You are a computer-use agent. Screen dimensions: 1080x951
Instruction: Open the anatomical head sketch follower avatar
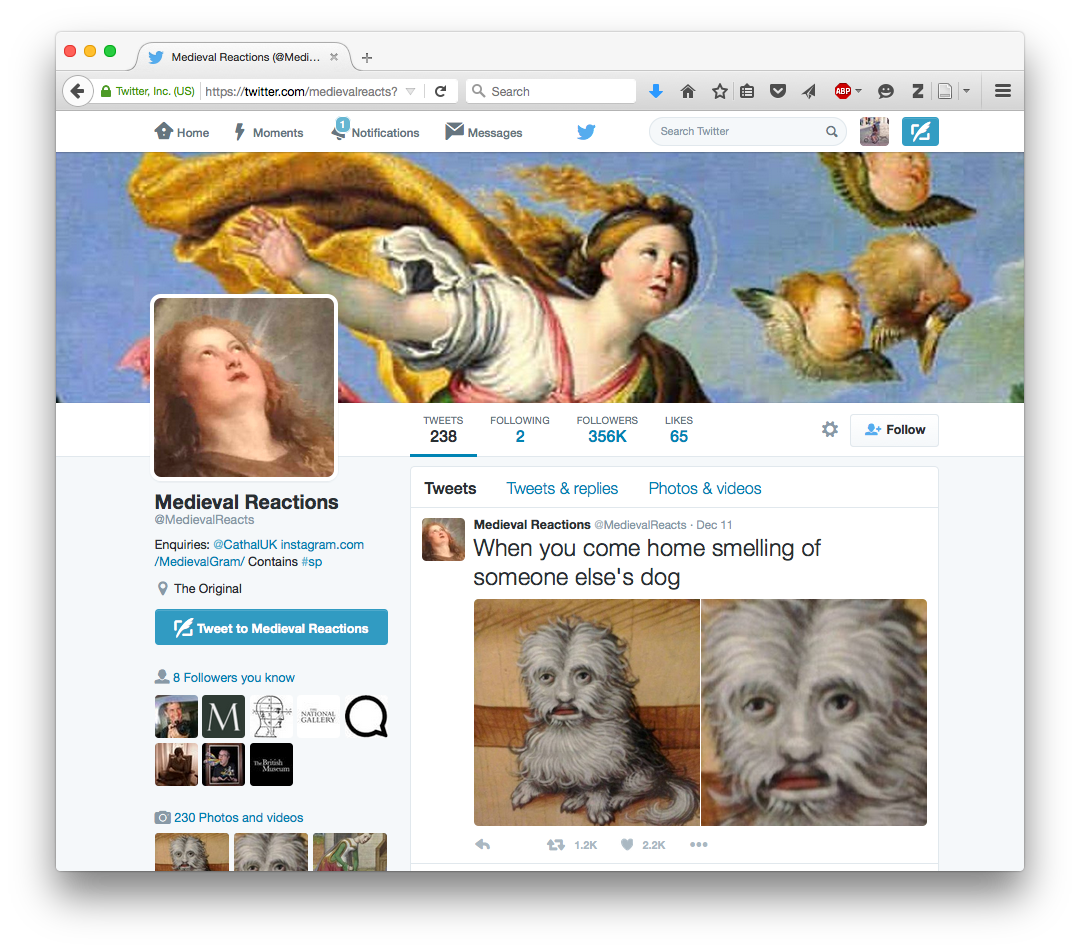(271, 717)
